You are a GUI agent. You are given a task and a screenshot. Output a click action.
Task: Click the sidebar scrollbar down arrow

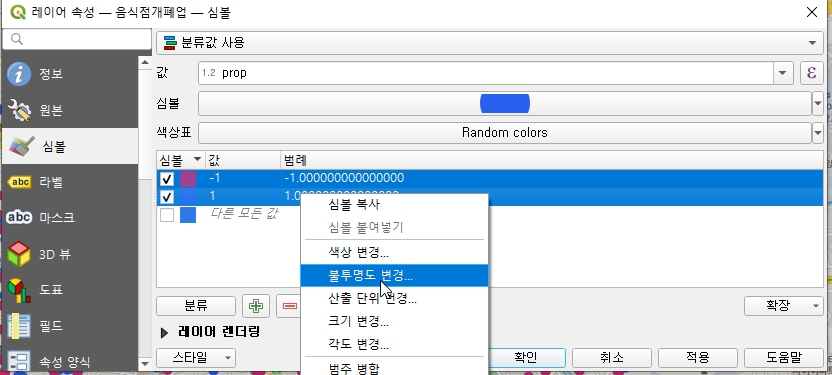coord(145,364)
